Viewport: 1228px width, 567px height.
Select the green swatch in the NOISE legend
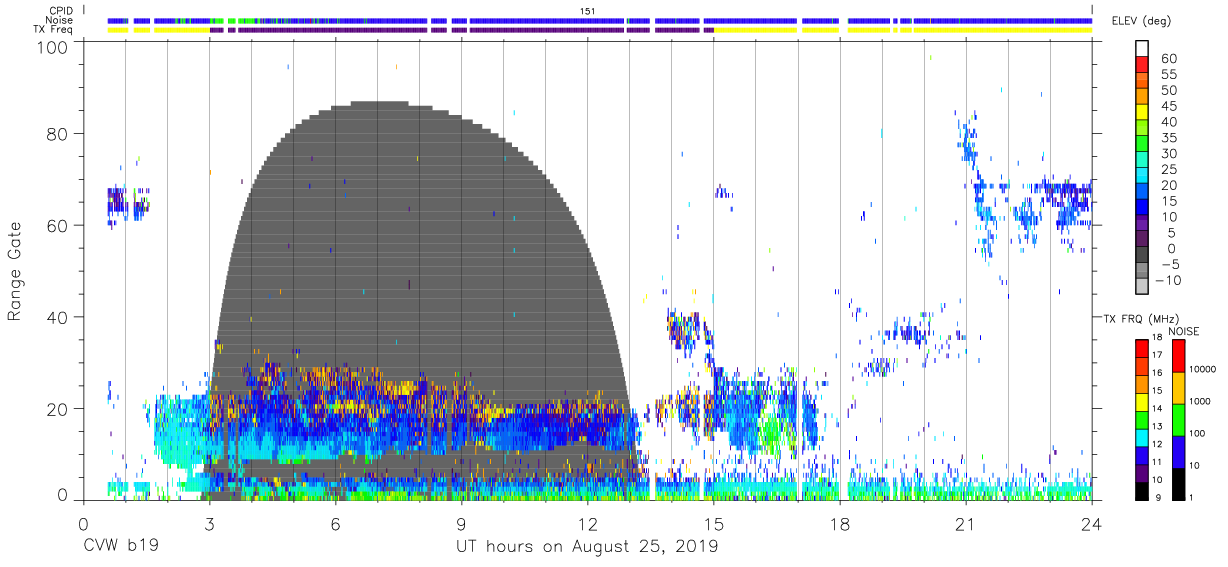tap(1177, 419)
